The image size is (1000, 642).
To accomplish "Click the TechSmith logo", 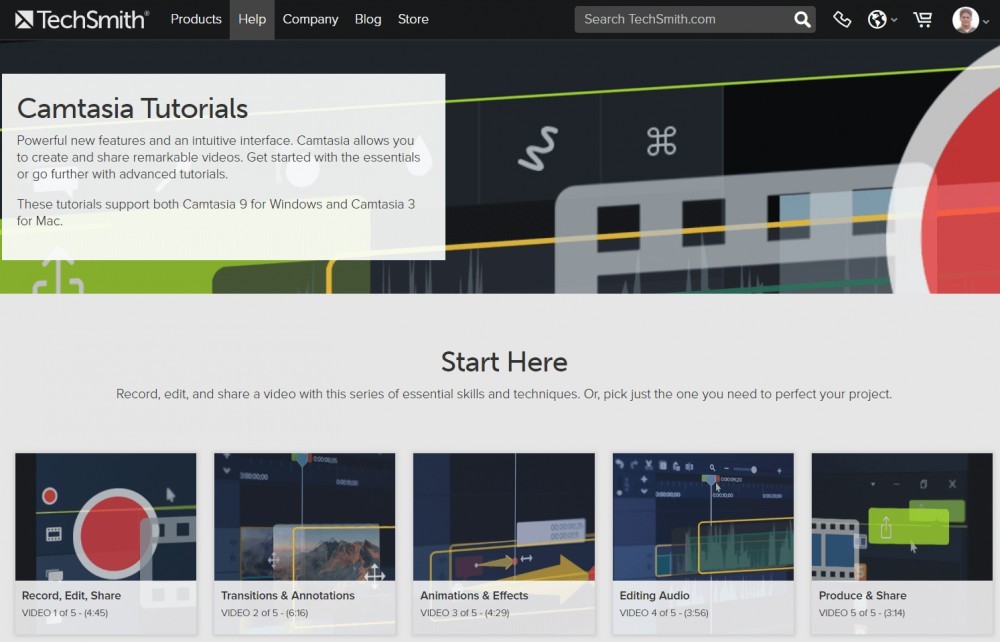I will [x=82, y=20].
